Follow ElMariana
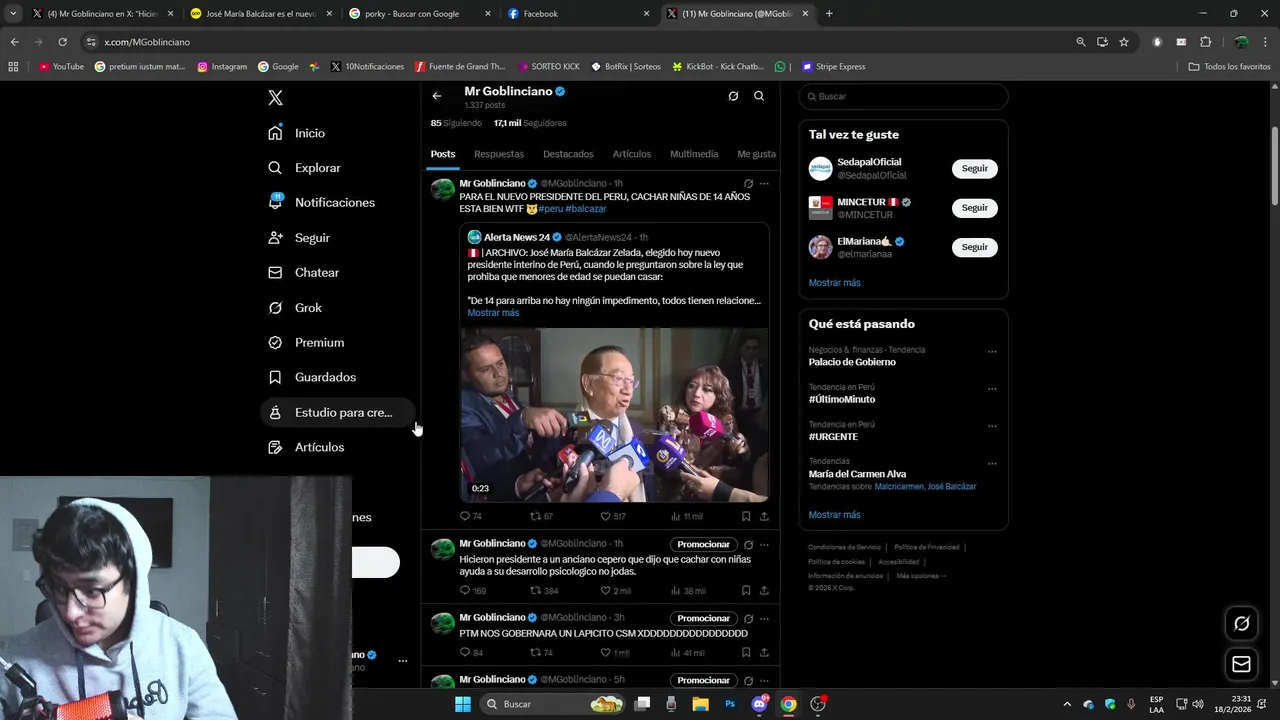Image resolution: width=1280 pixels, height=720 pixels. click(x=975, y=247)
